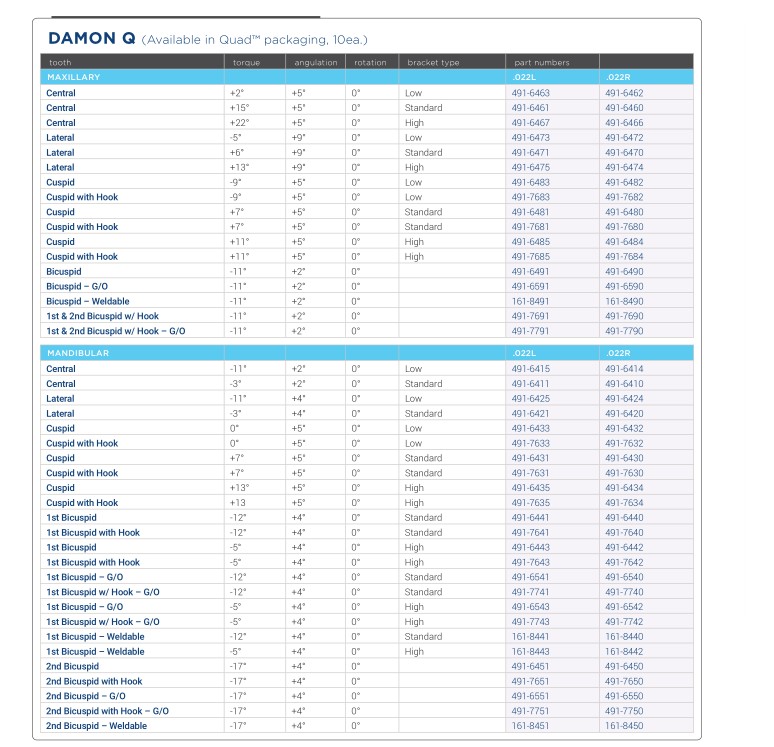Click part number 491-7641
The image size is (774, 747).
531,532
